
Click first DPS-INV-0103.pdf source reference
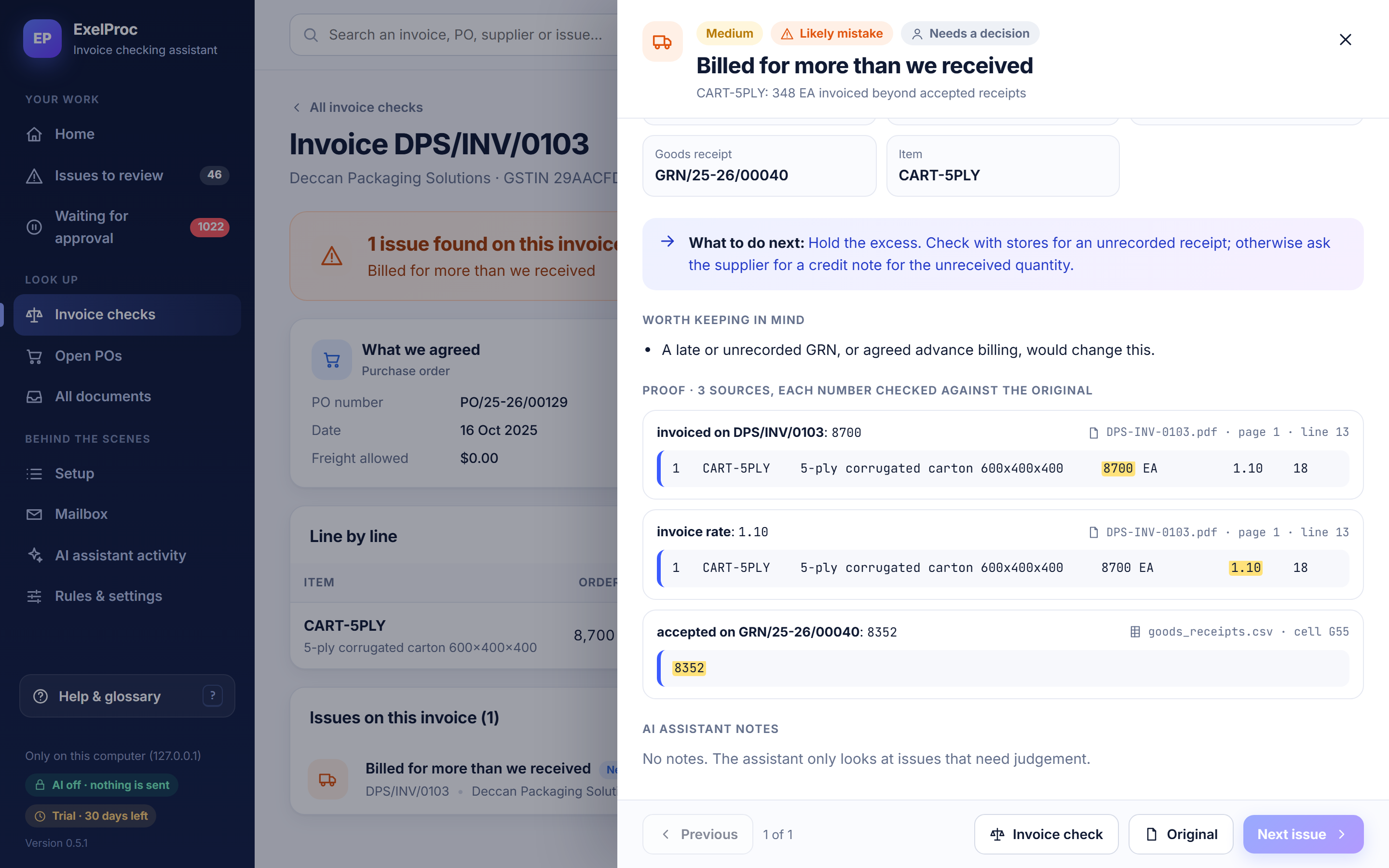click(x=1219, y=432)
